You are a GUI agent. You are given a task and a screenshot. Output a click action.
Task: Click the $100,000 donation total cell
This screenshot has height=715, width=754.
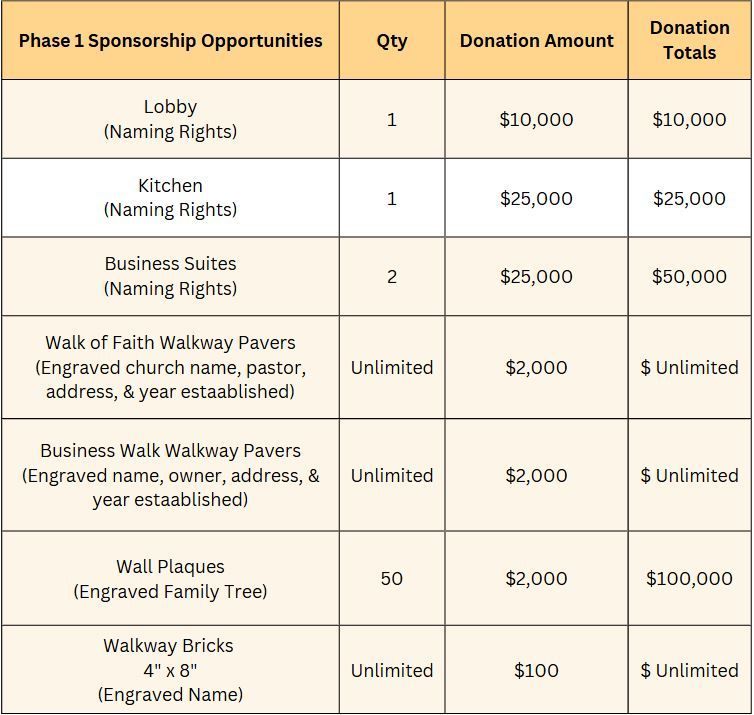(689, 578)
